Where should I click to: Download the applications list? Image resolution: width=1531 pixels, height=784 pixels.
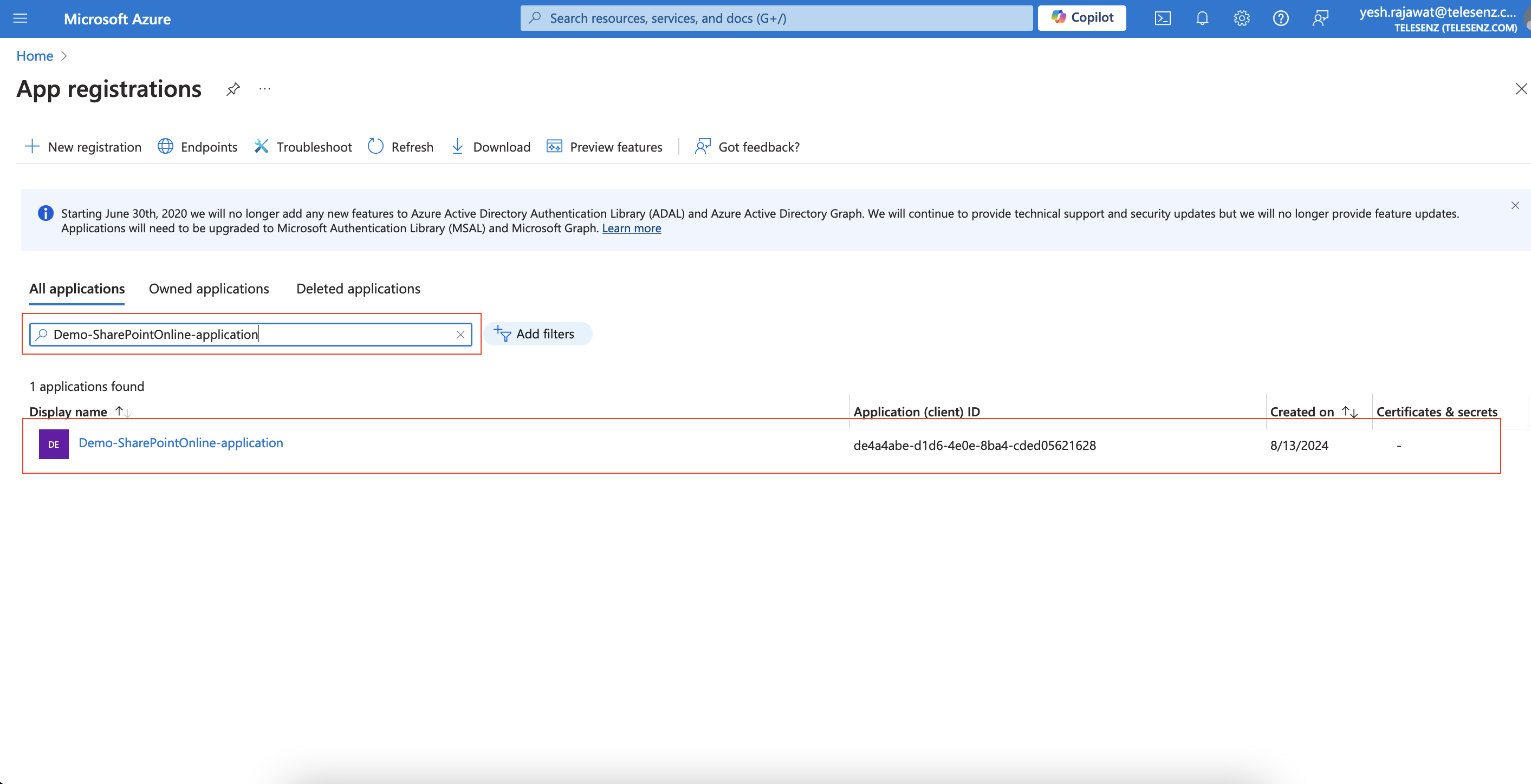click(490, 147)
